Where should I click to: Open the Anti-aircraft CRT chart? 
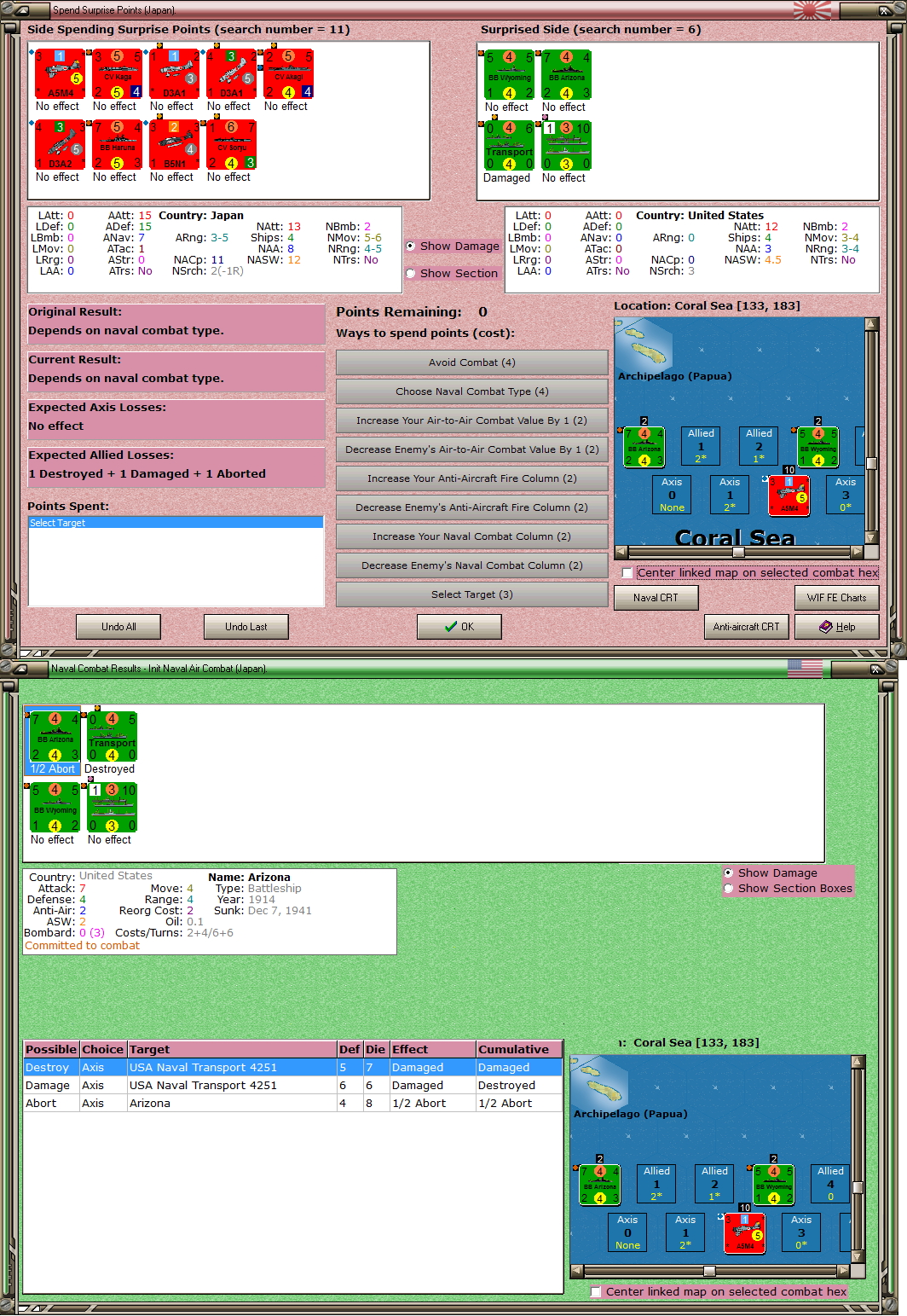747,627
